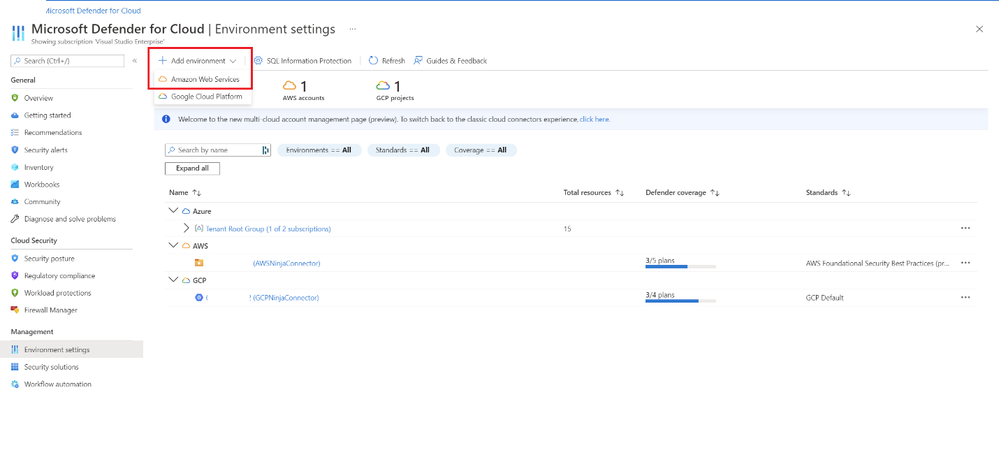The height and width of the screenshot is (476, 999).
Task: Click Diagnose and solve problems wrench icon
Action: pyautogui.click(x=15, y=219)
